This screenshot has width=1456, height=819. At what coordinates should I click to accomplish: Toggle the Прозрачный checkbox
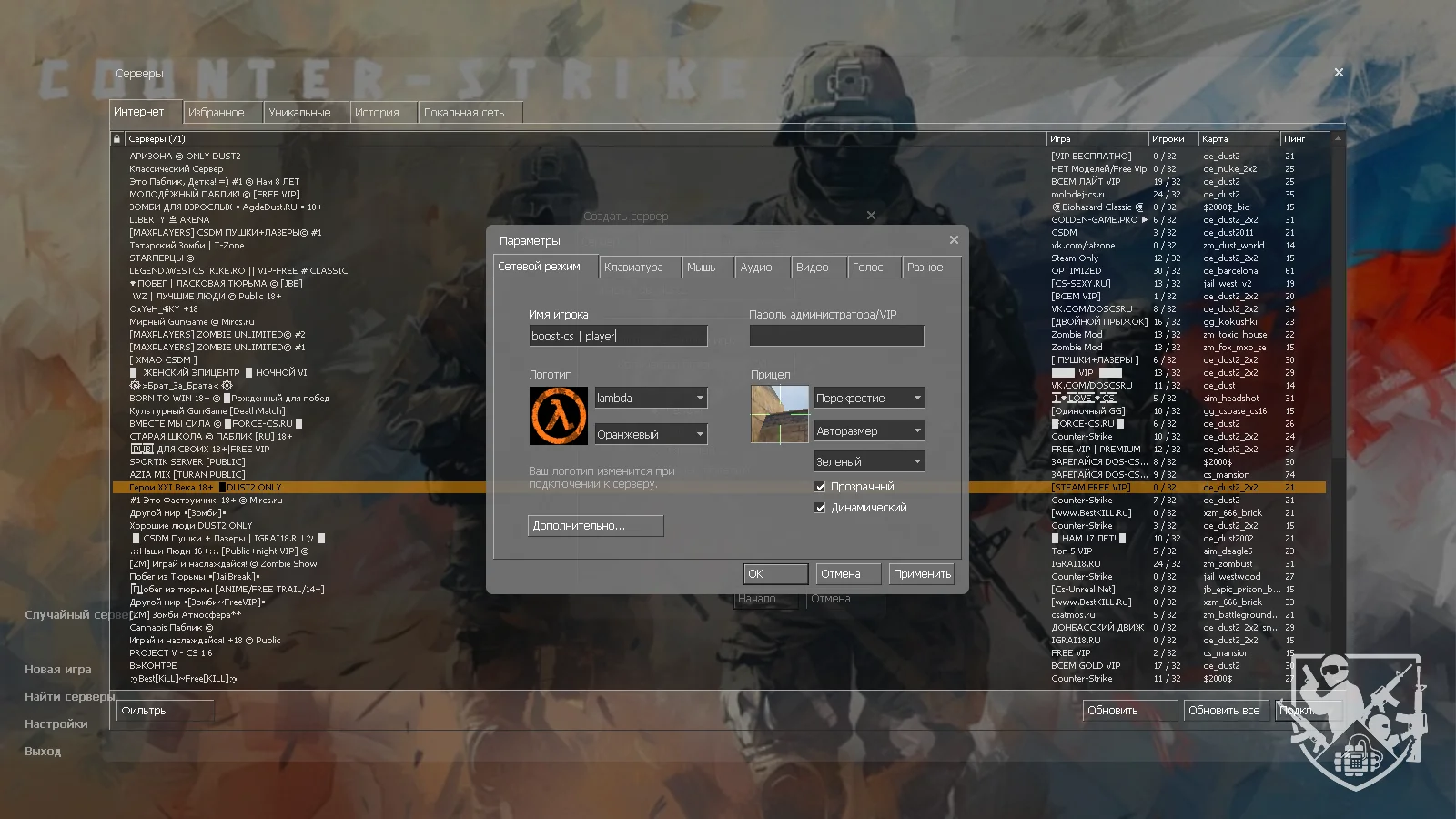[820, 487]
